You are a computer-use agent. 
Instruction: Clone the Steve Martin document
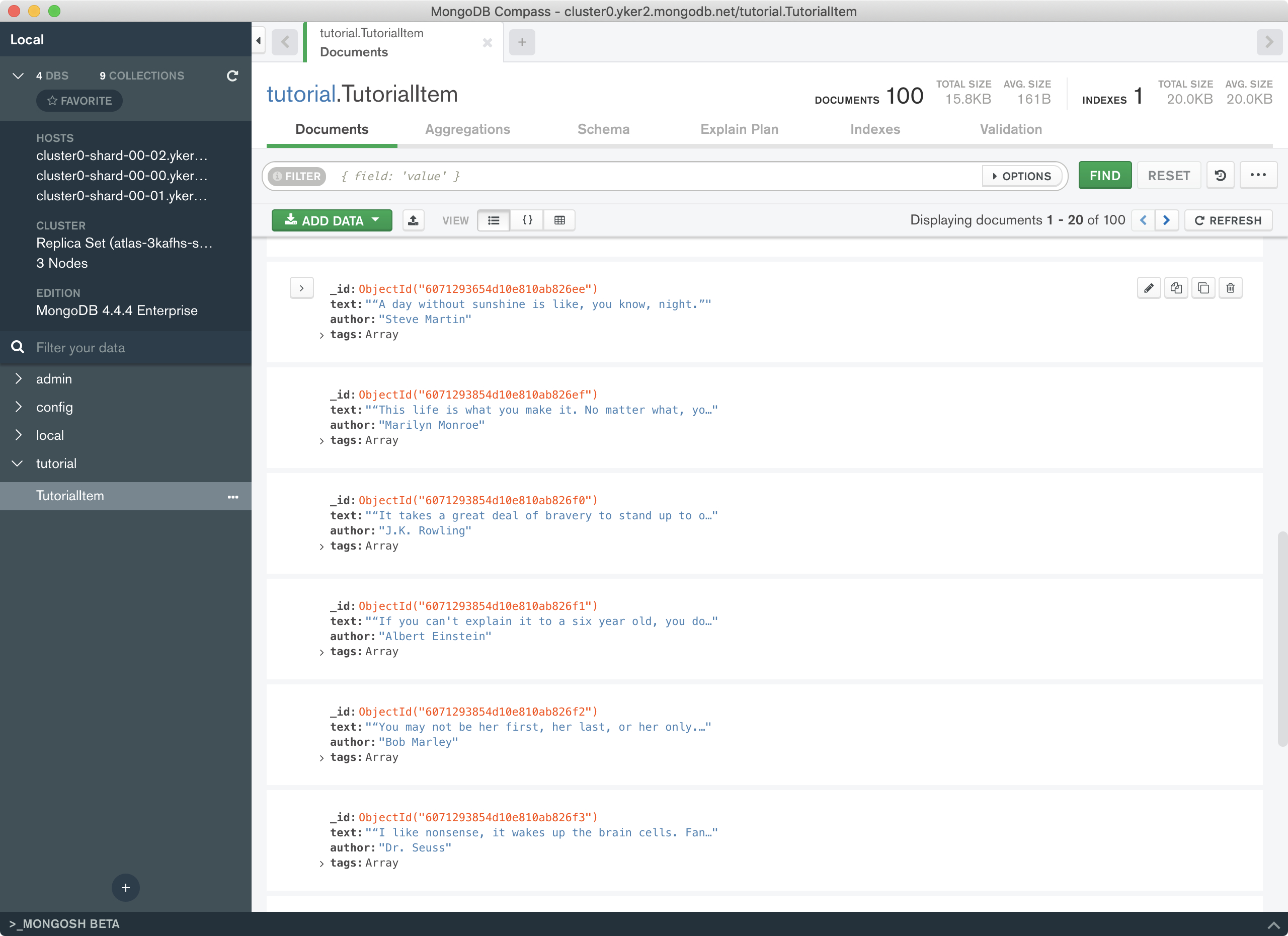coord(1203,288)
